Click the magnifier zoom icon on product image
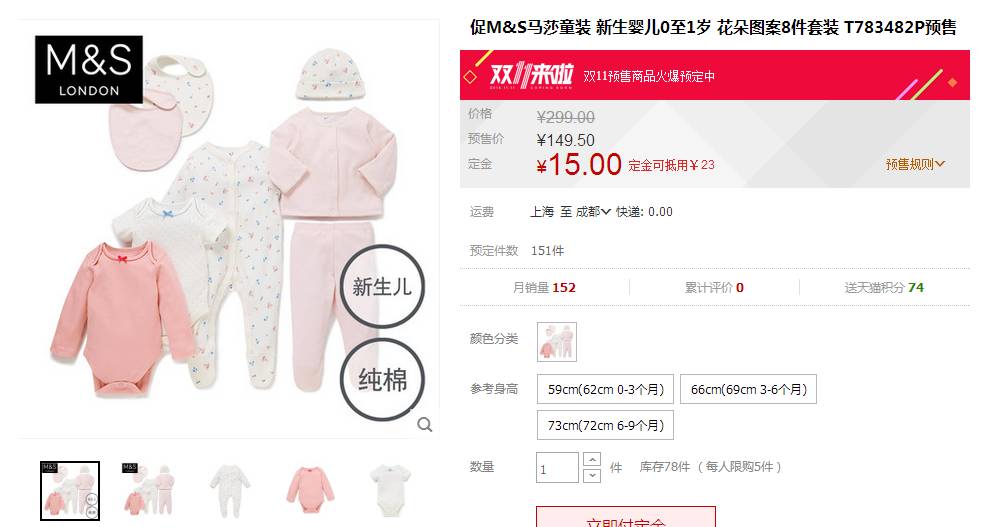The width and height of the screenshot is (987, 527). (x=425, y=424)
